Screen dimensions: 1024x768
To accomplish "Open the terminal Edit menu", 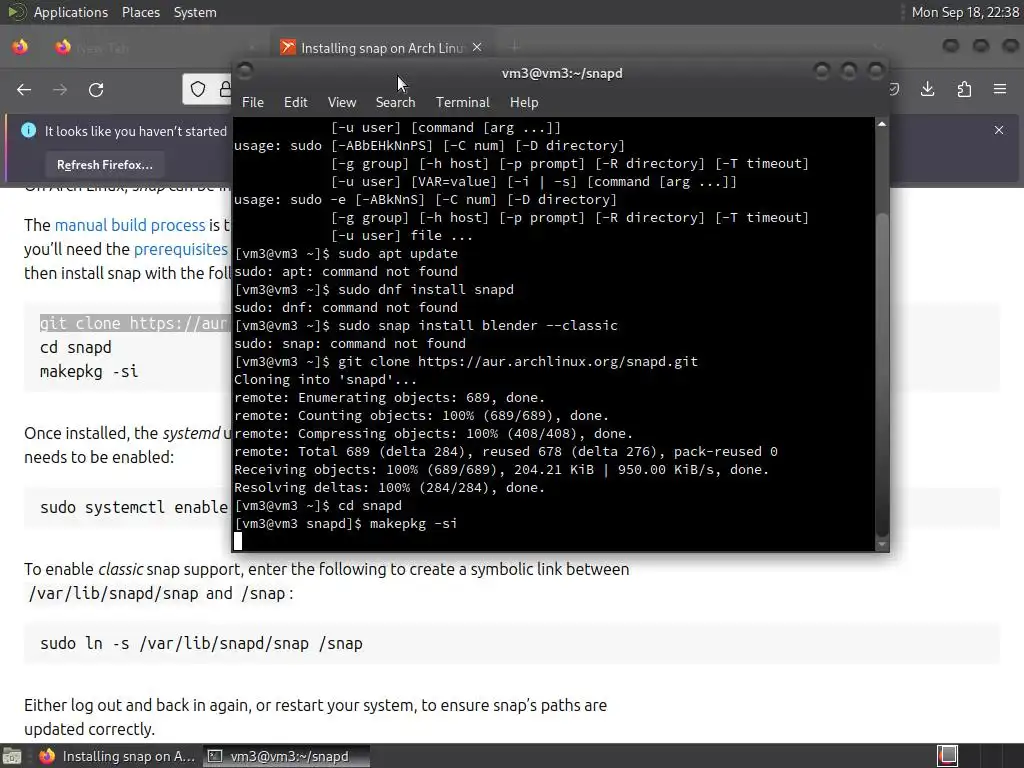I will [295, 102].
